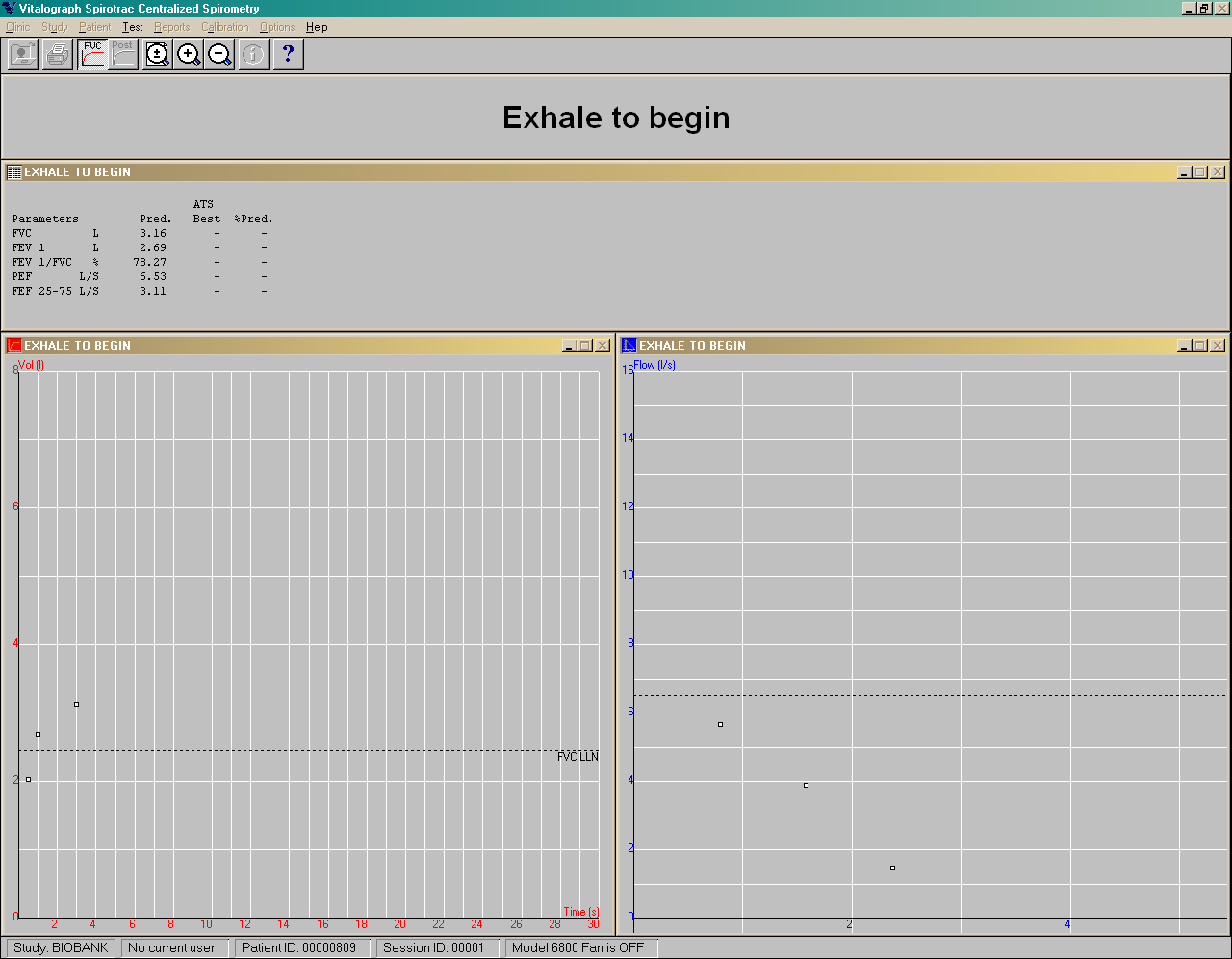Zoom out using the minus magnifier
This screenshot has height=959, width=1232.
click(219, 55)
